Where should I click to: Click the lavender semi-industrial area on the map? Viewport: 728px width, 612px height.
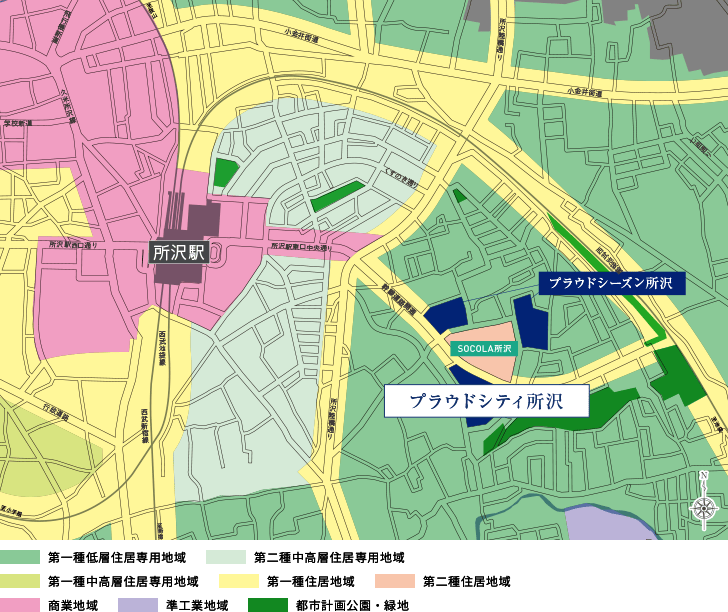click(x=606, y=523)
